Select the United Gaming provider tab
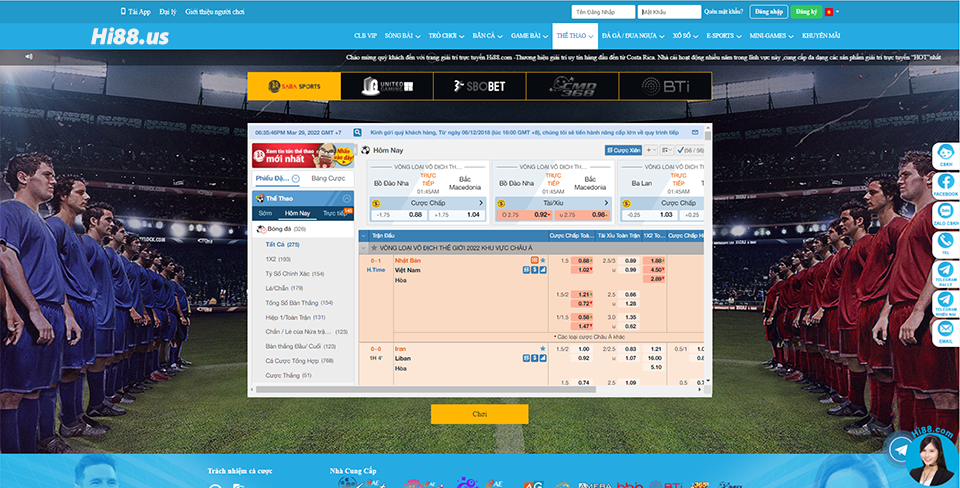Image resolution: width=960 pixels, height=488 pixels. click(x=387, y=86)
